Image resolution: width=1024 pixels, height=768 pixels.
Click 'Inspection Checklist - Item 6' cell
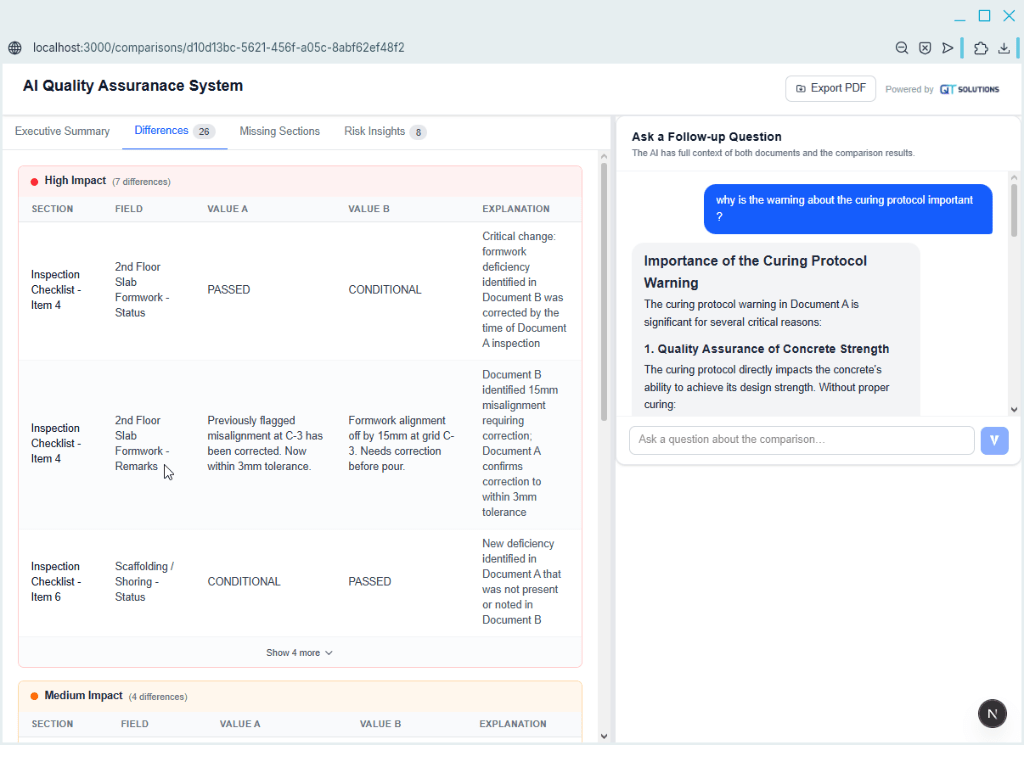(56, 581)
